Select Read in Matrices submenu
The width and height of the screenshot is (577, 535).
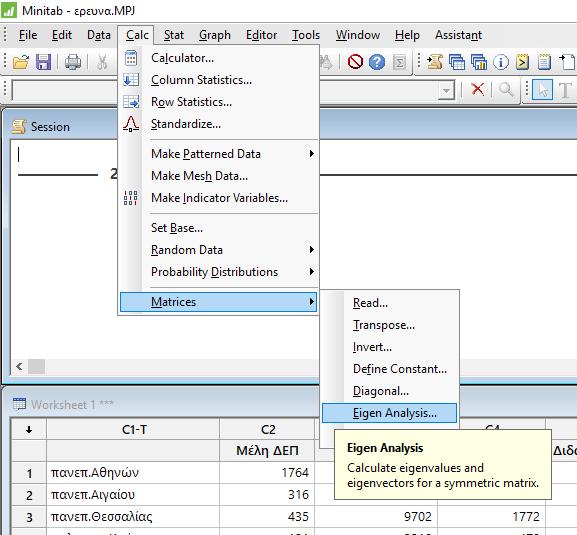pyautogui.click(x=389, y=303)
